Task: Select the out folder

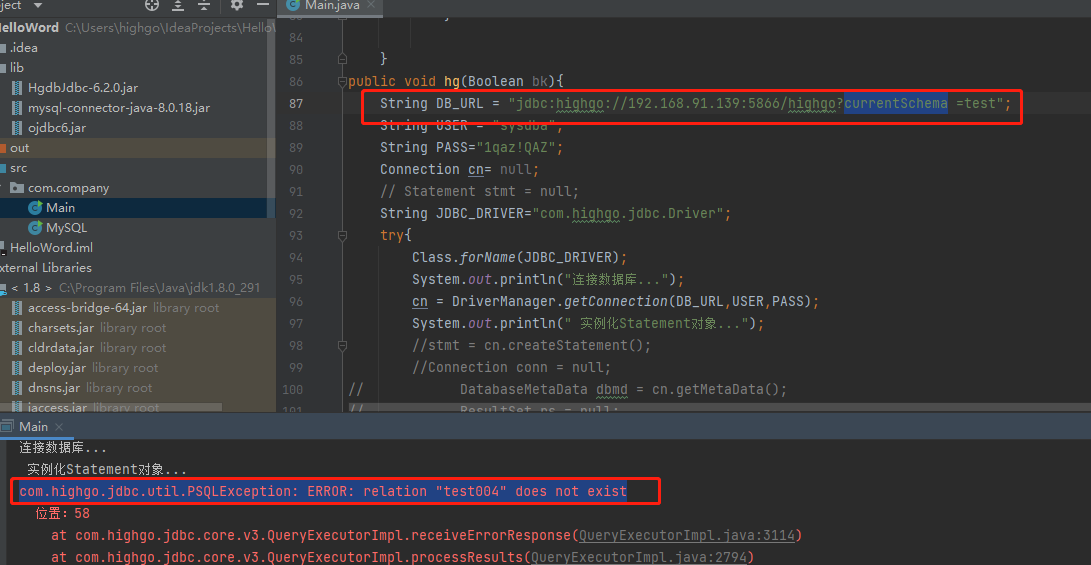Action: point(19,148)
